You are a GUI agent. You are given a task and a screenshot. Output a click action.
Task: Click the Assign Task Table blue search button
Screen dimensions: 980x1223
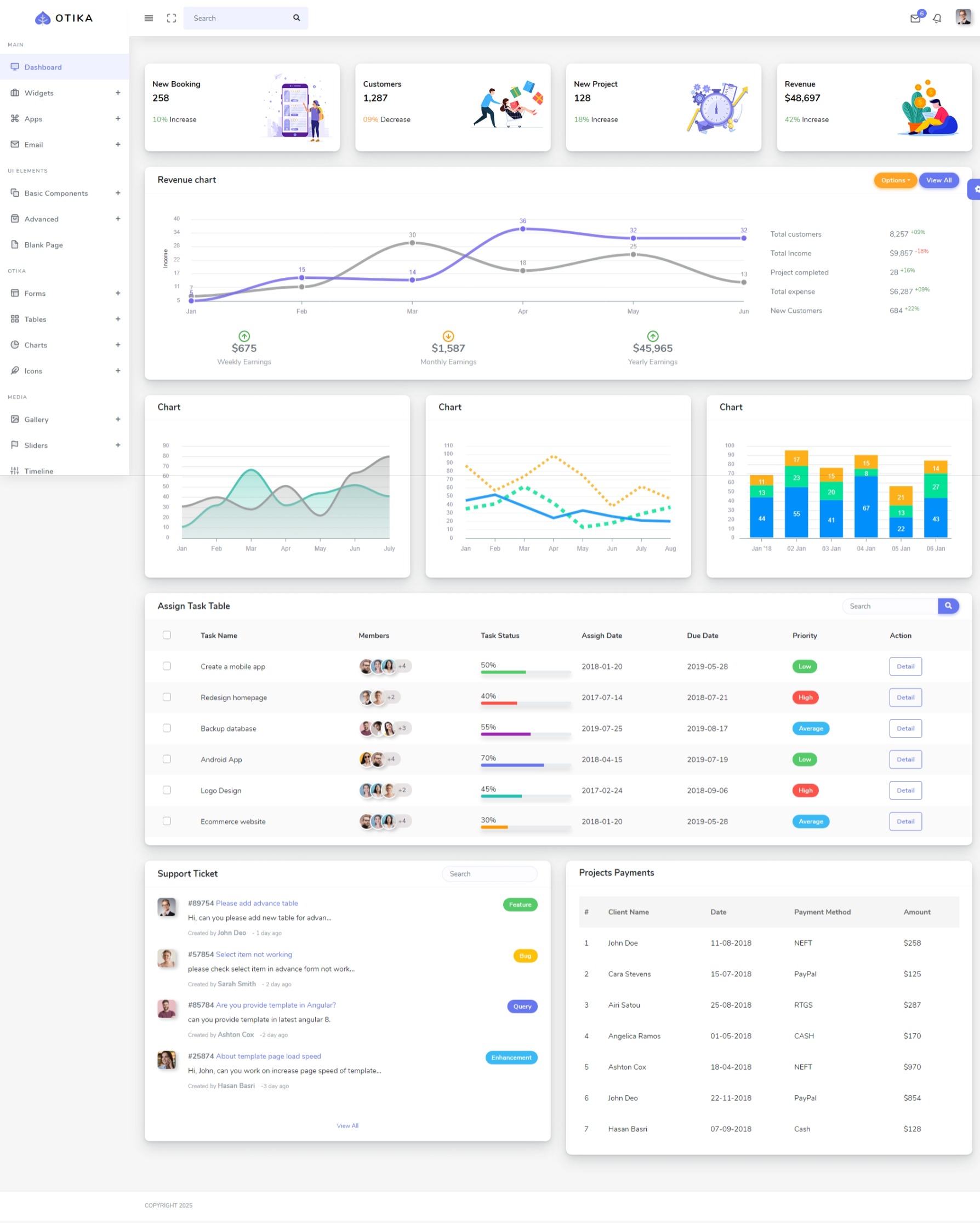pos(948,606)
